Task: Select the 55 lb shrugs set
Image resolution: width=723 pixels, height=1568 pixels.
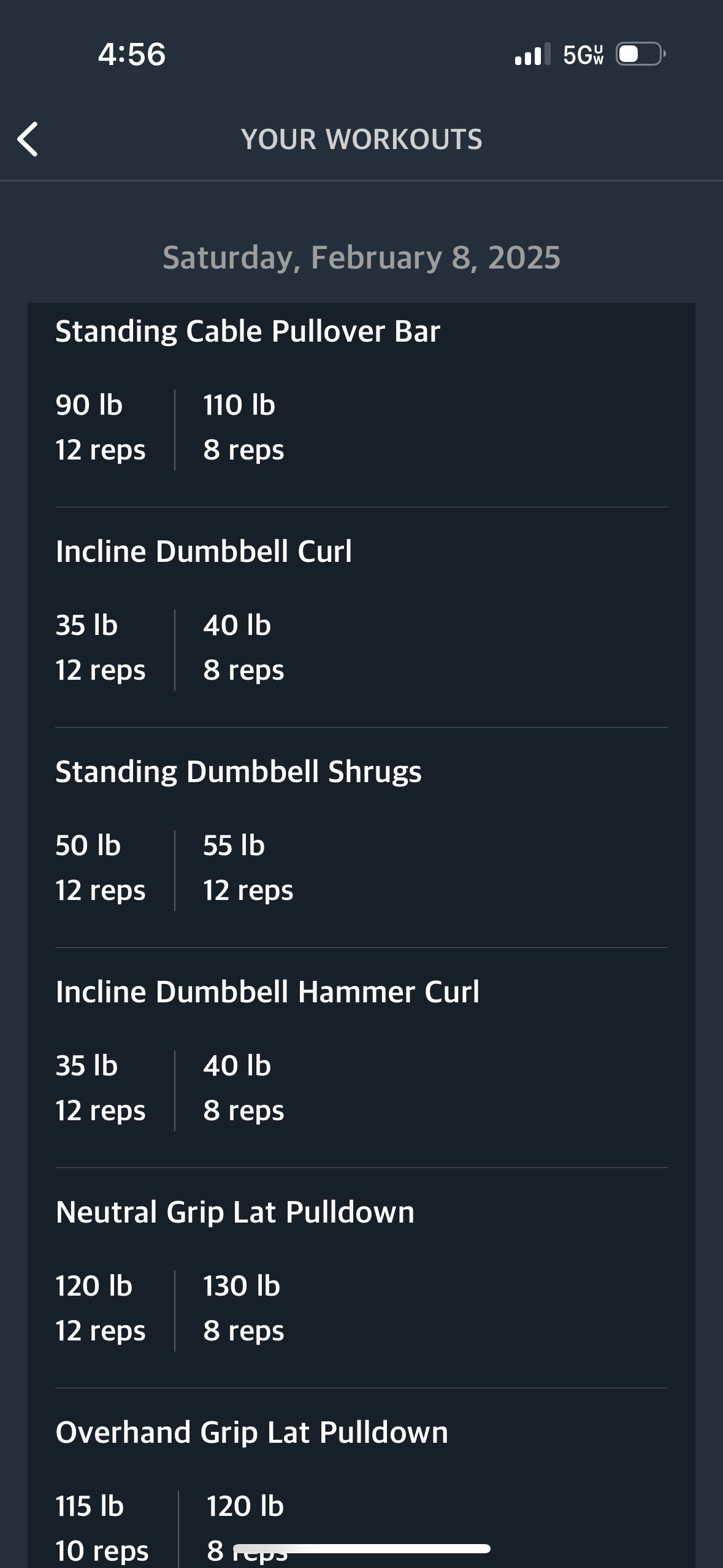Action: point(248,868)
